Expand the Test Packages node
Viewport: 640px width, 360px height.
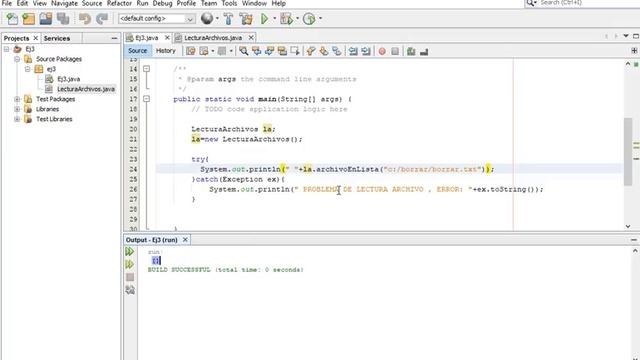[x=17, y=99]
